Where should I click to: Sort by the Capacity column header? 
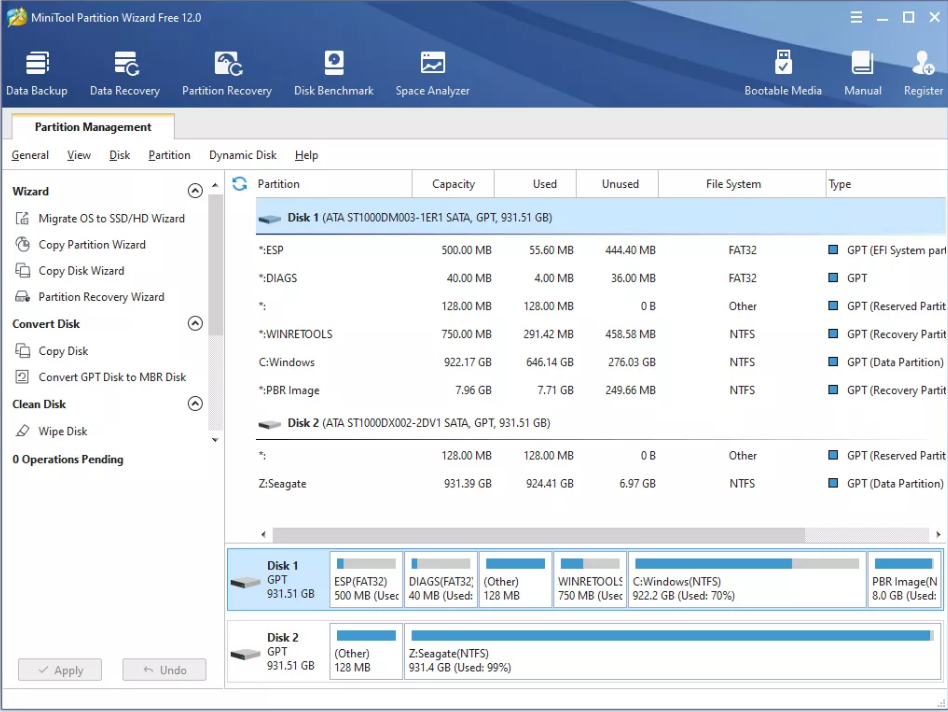pyautogui.click(x=453, y=184)
